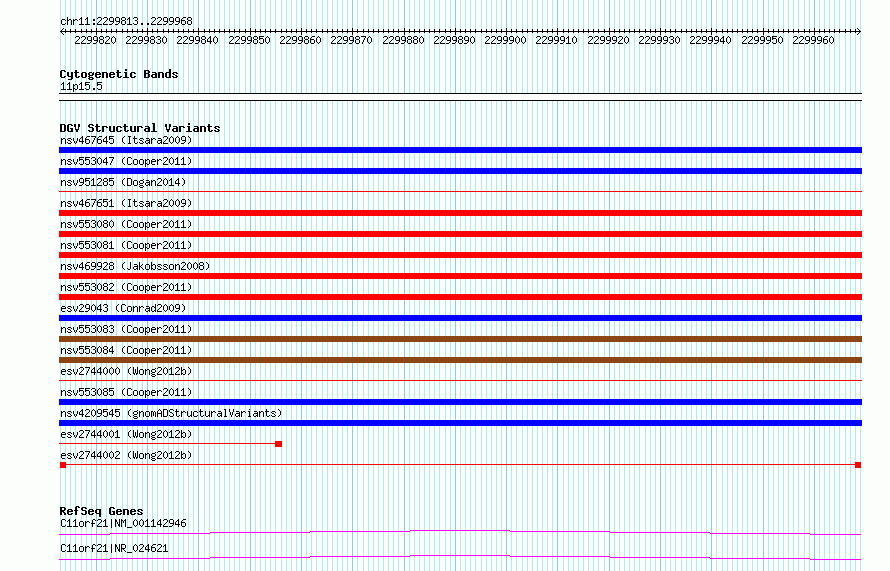
Task: Open gene C11orf21|NM_001142946
Action: [123, 523]
